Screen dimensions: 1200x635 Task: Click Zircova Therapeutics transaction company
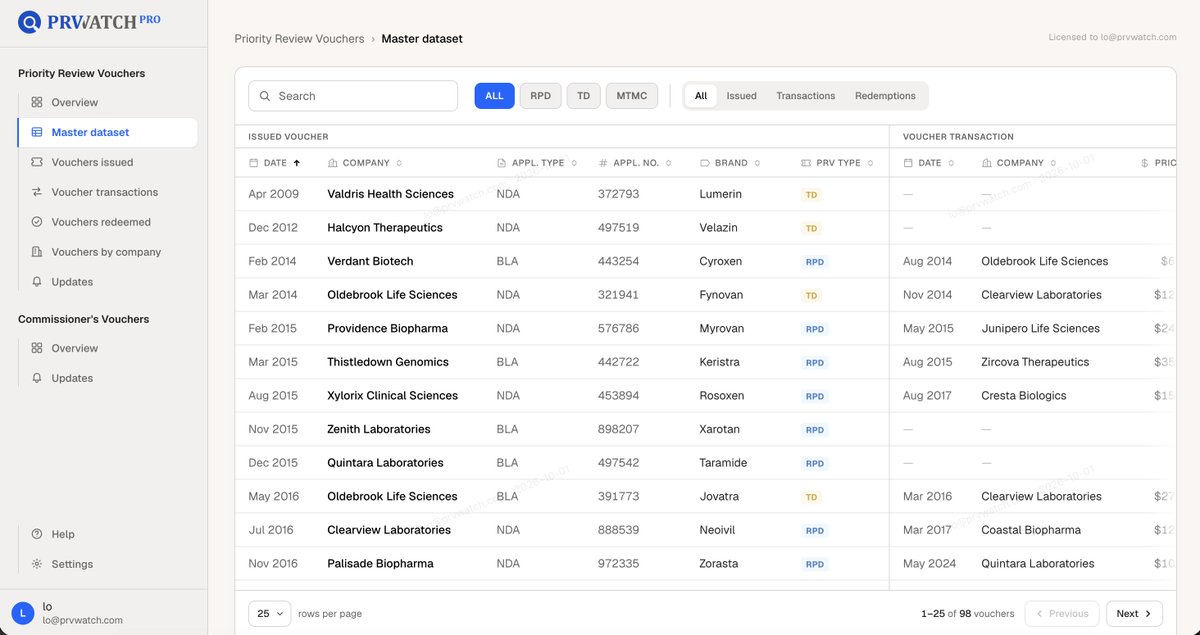coord(1035,362)
